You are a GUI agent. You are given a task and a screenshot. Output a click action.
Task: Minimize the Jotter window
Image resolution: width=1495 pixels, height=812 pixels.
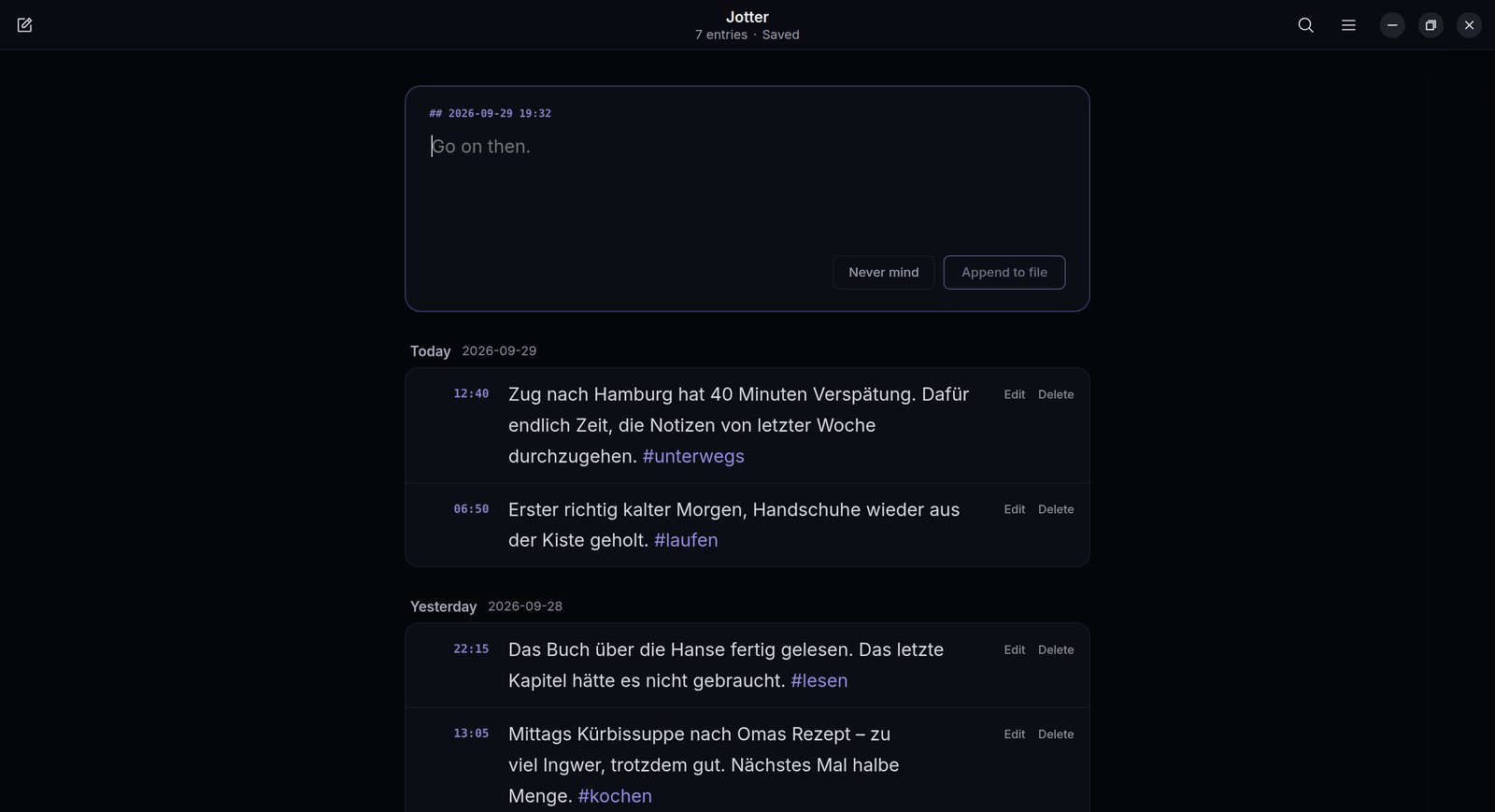1392,25
